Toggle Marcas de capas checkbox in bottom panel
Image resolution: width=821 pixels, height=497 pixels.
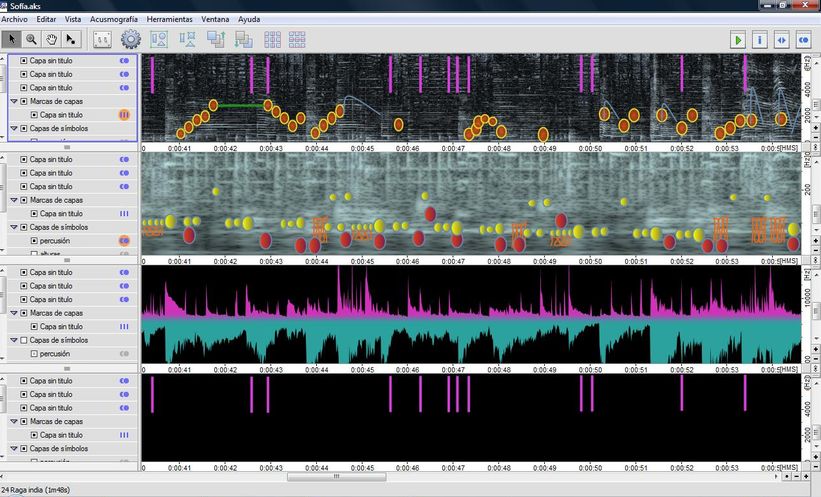[x=24, y=422]
